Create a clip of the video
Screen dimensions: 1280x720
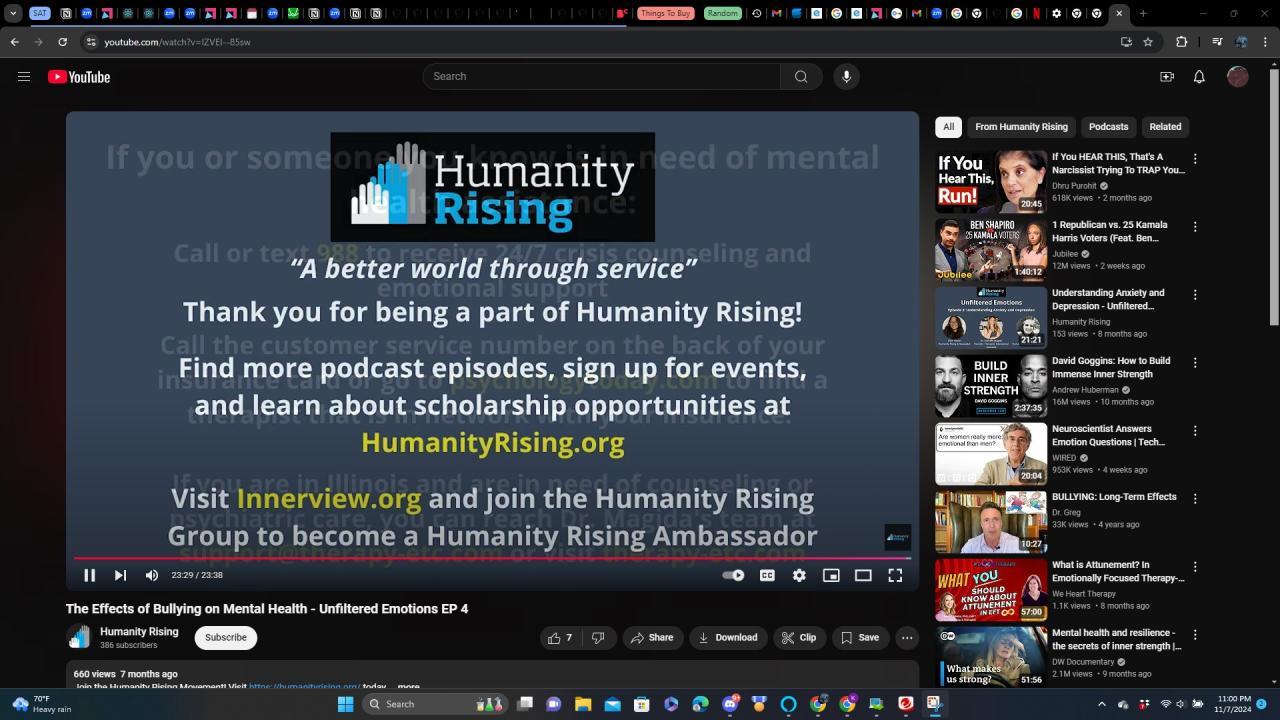click(x=798, y=638)
